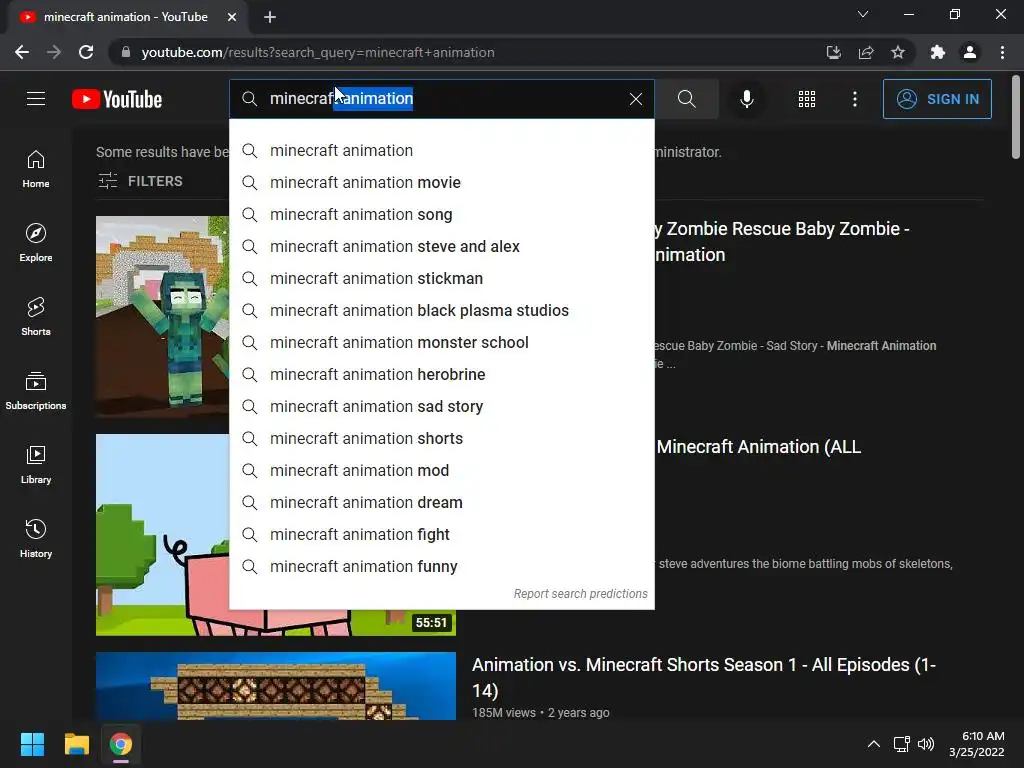
Task: Select 'minecraft animation sad story' suggestion
Action: [x=442, y=406]
